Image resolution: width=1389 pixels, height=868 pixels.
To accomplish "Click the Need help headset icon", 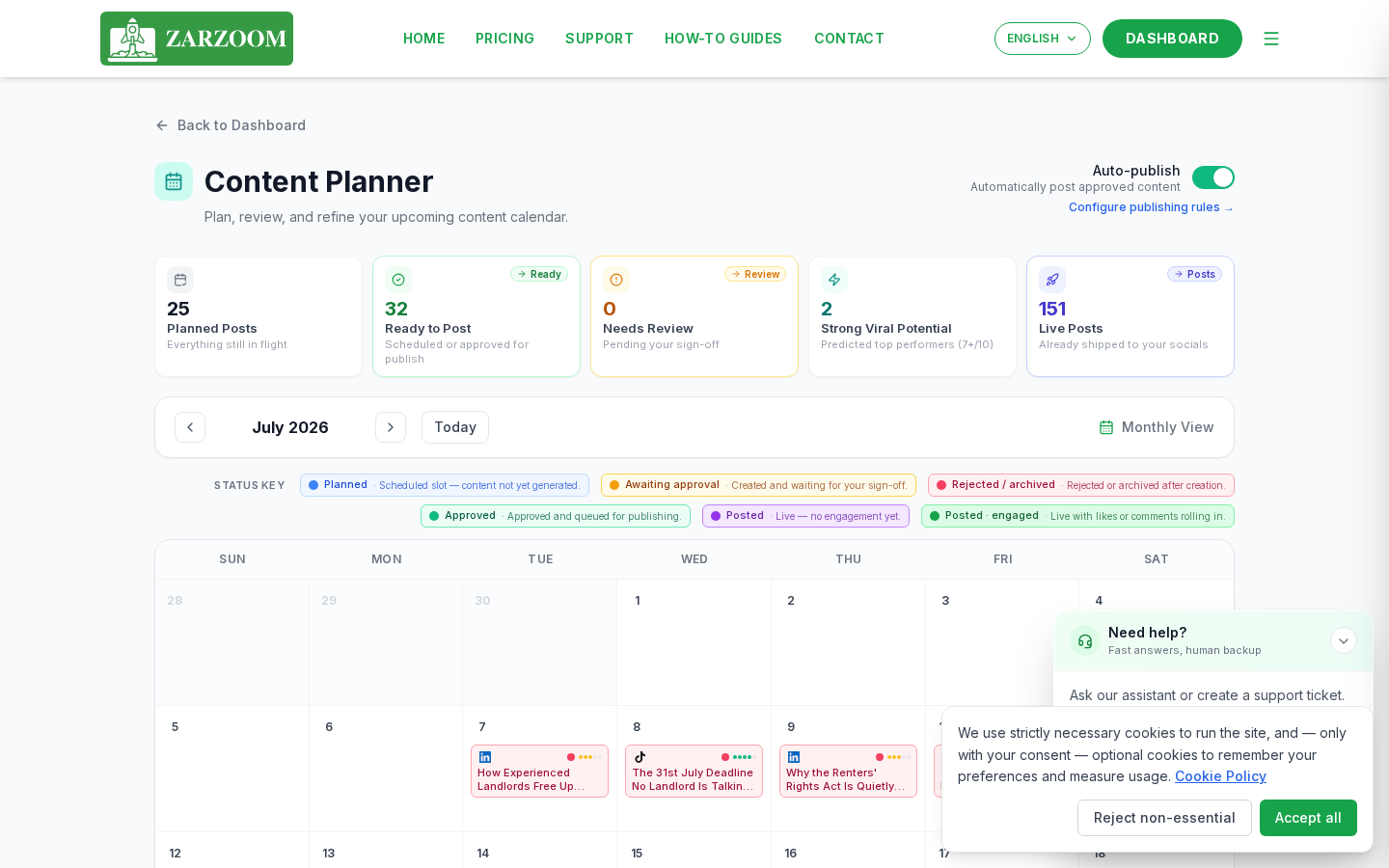I will click(1085, 640).
